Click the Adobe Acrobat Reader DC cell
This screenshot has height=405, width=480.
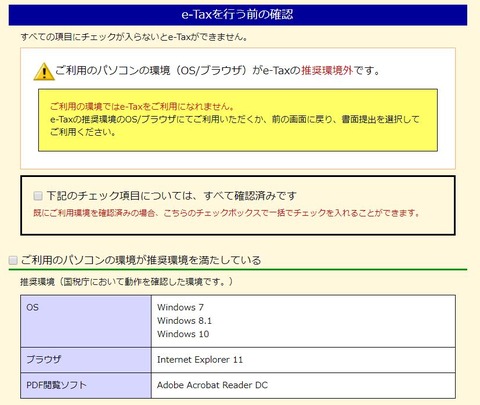coord(303,385)
